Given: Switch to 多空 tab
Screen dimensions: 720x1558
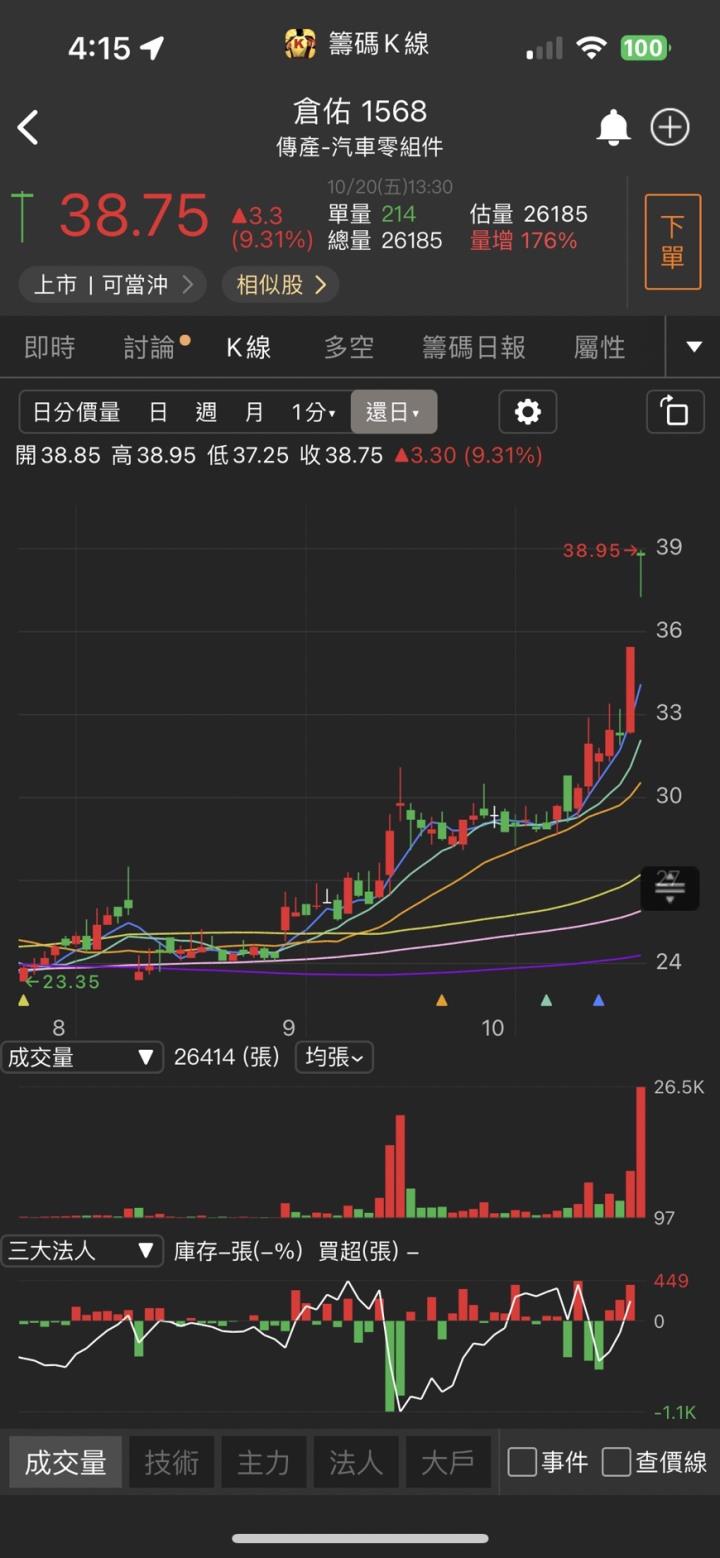Looking at the screenshot, I should (349, 347).
